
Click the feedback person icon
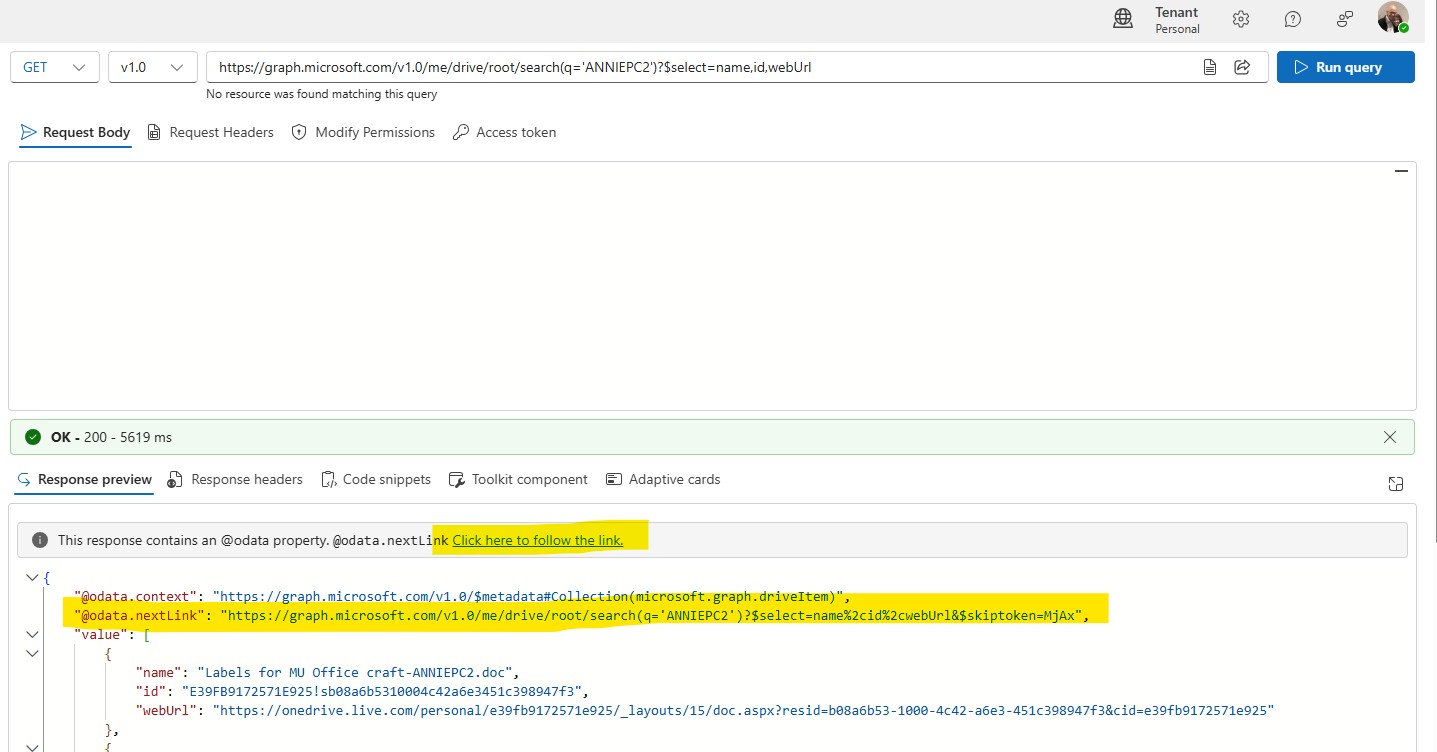(x=1345, y=19)
